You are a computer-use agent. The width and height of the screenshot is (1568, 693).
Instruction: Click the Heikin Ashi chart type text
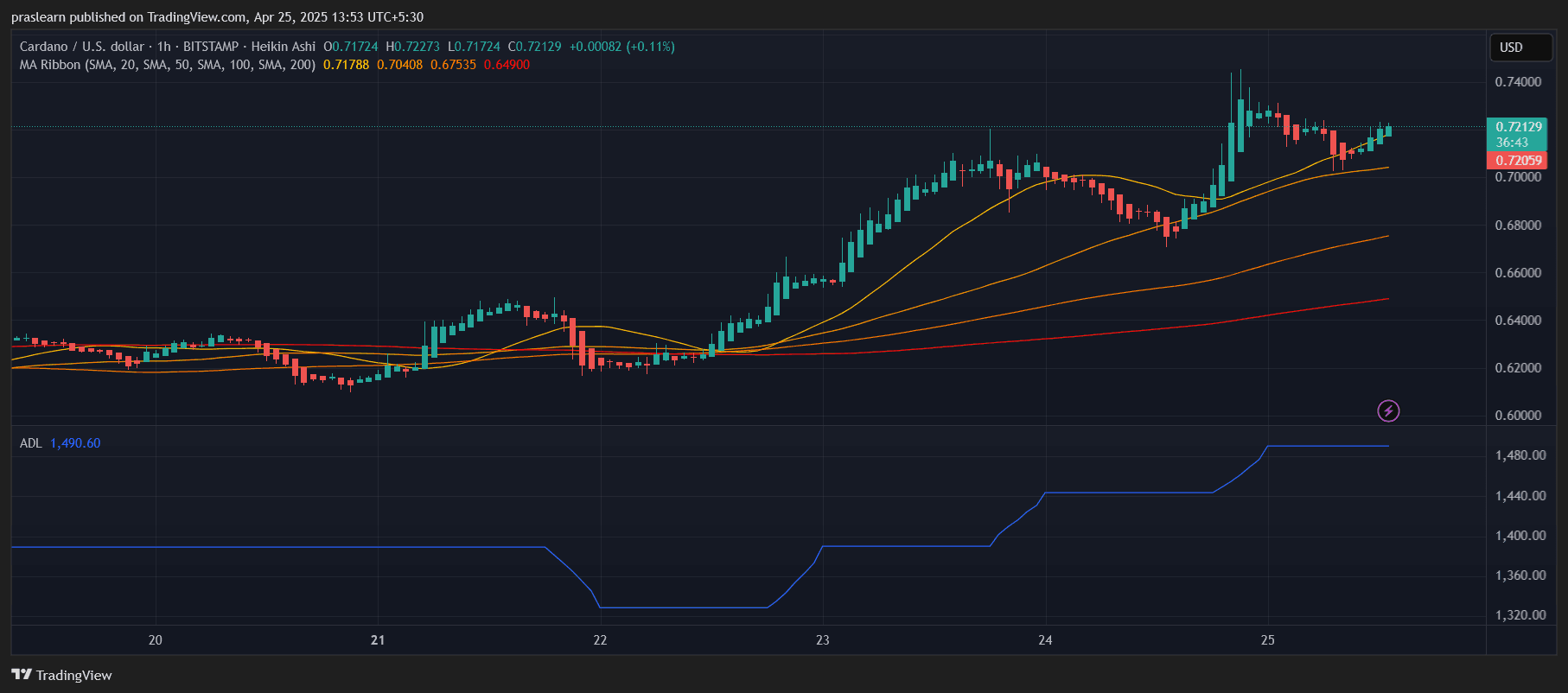[283, 47]
